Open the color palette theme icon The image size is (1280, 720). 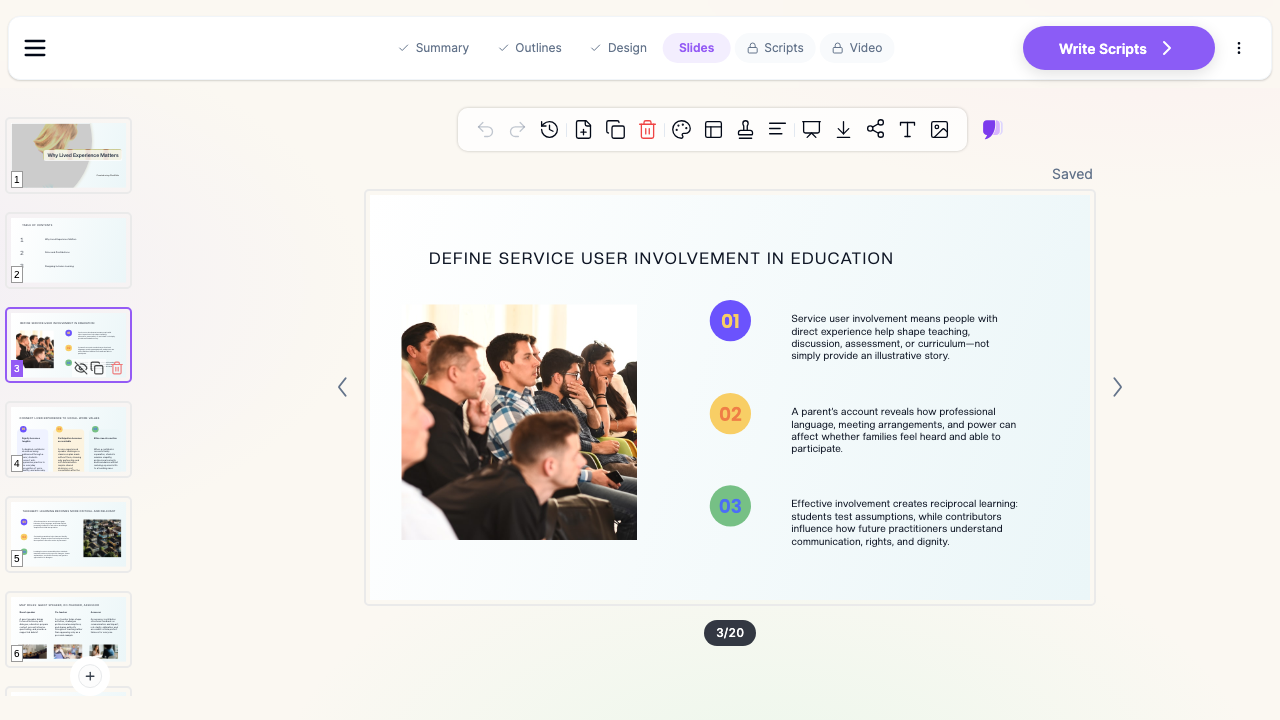[682, 129]
